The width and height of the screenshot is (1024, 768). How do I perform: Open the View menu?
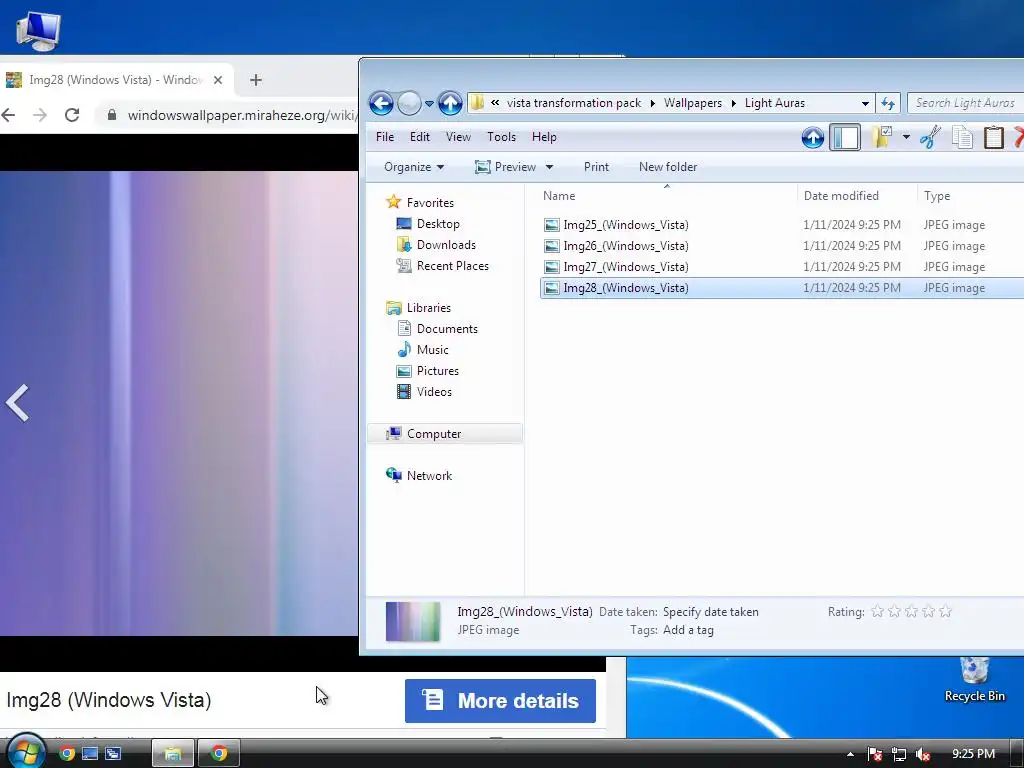coord(458,137)
